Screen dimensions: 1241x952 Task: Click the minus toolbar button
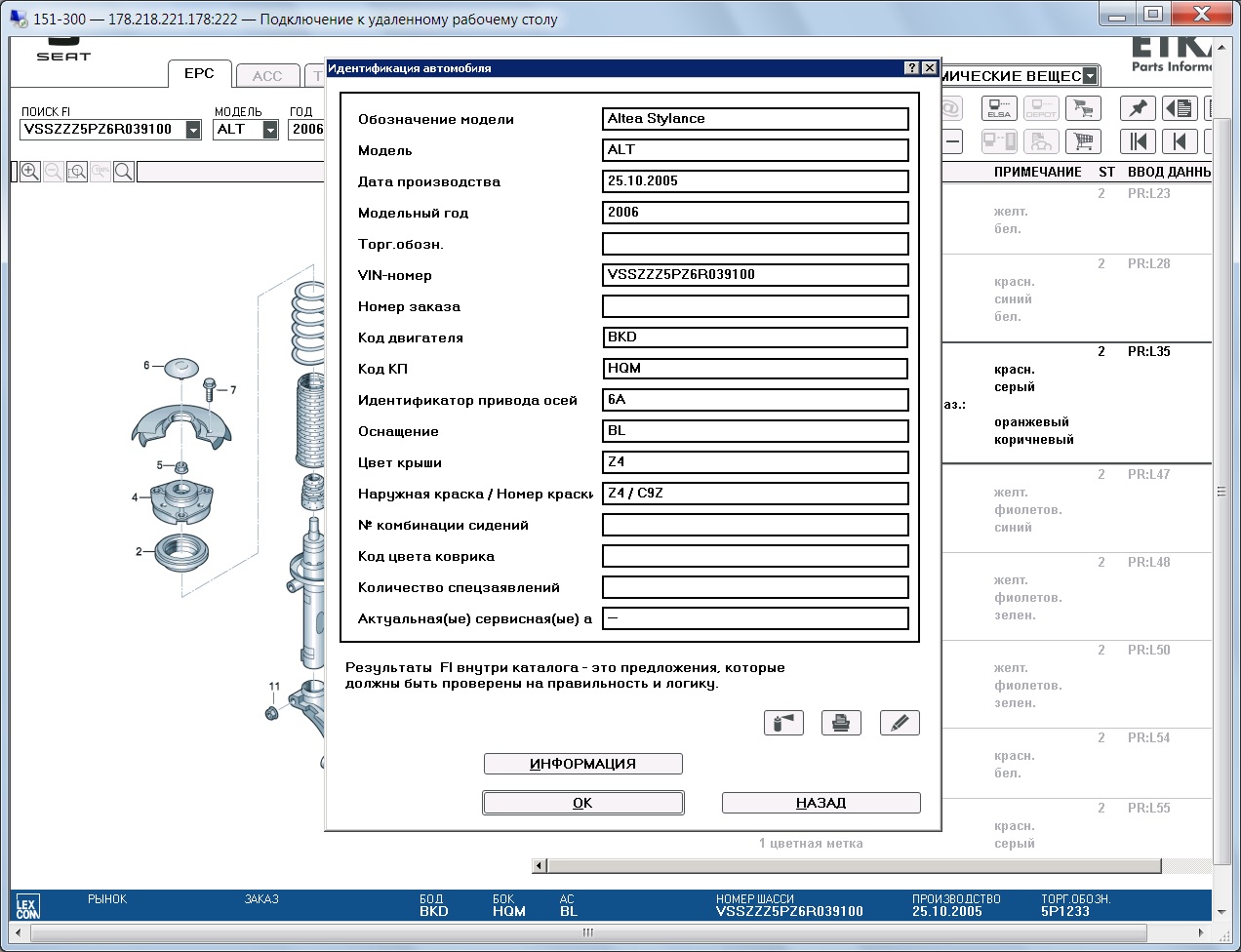click(x=952, y=141)
